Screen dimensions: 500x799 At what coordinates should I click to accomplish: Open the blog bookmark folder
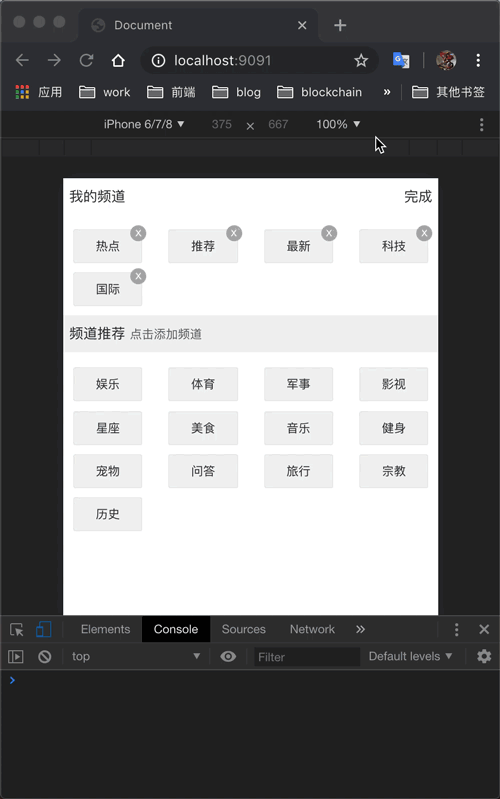pos(236,92)
